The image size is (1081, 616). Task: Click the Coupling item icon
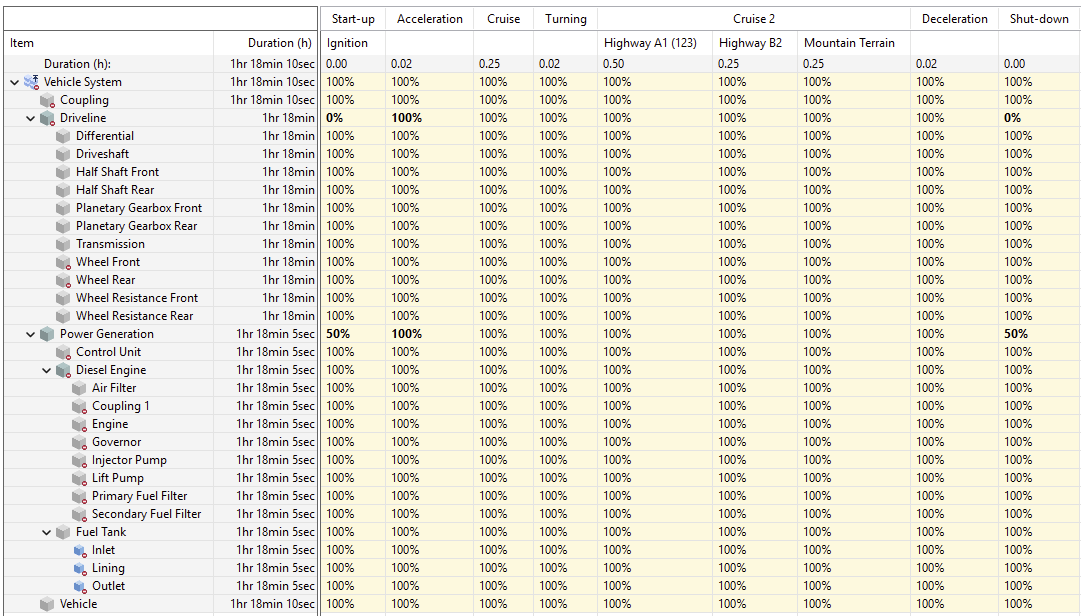tap(48, 101)
